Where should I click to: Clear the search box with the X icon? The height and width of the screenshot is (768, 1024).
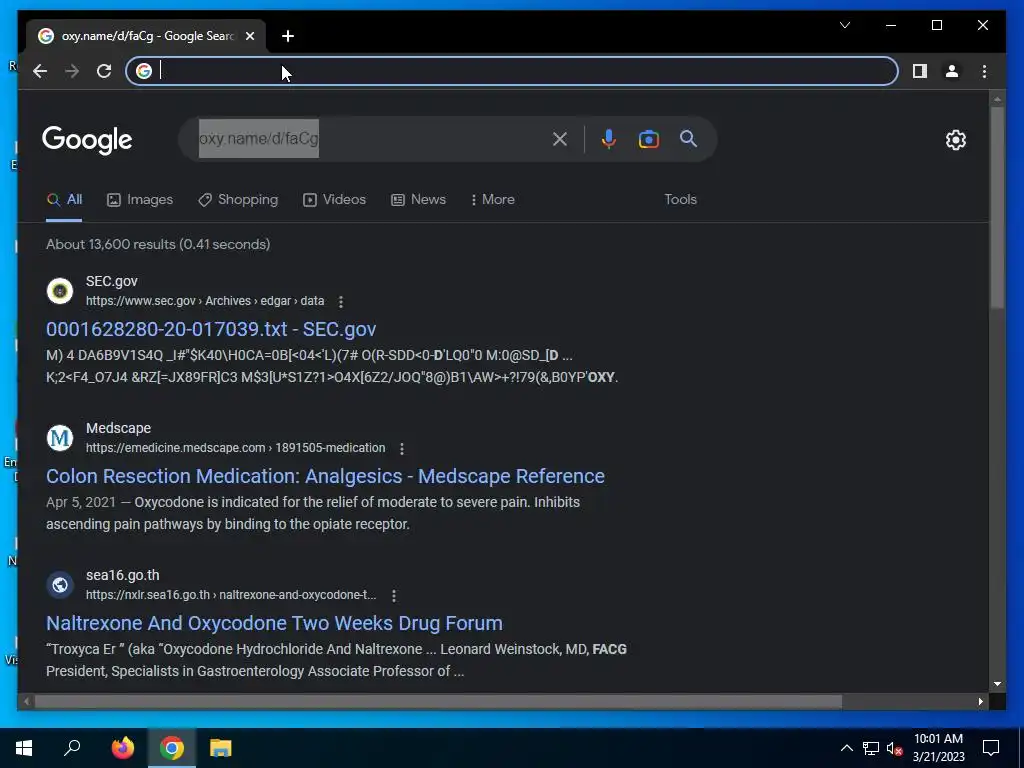[x=560, y=139]
